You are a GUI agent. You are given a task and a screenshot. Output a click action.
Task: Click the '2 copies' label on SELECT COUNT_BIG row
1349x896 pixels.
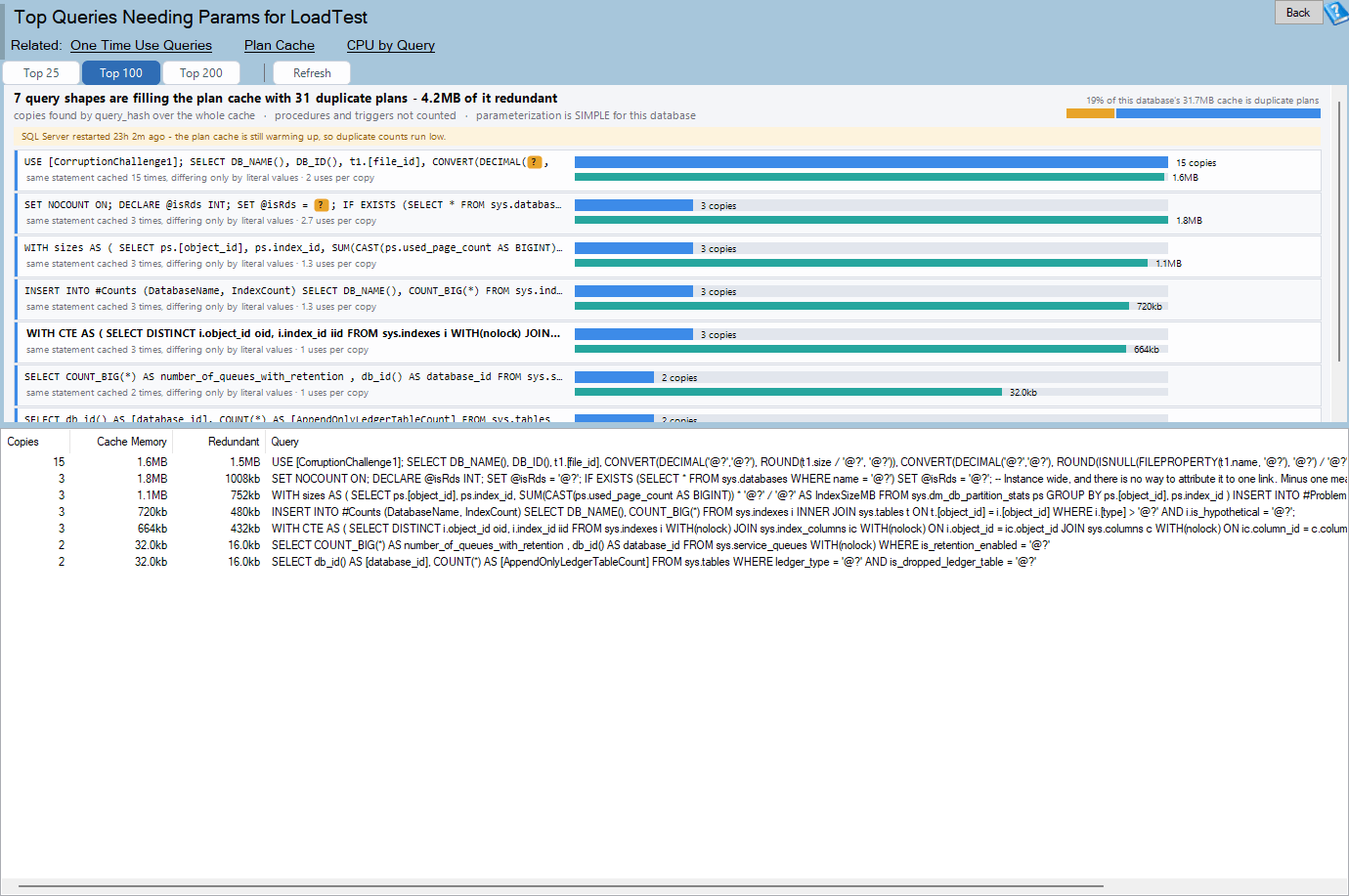(x=679, y=378)
